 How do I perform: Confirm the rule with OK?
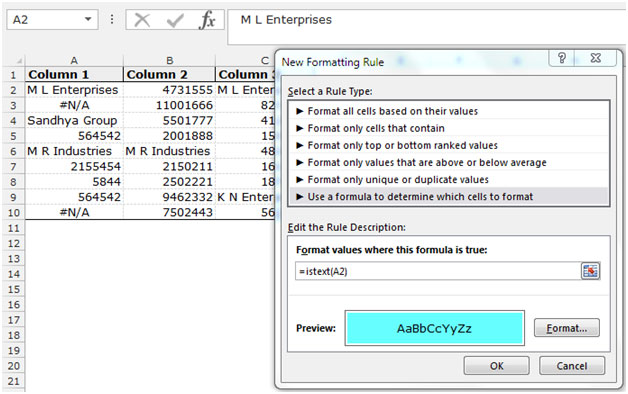pos(497,366)
